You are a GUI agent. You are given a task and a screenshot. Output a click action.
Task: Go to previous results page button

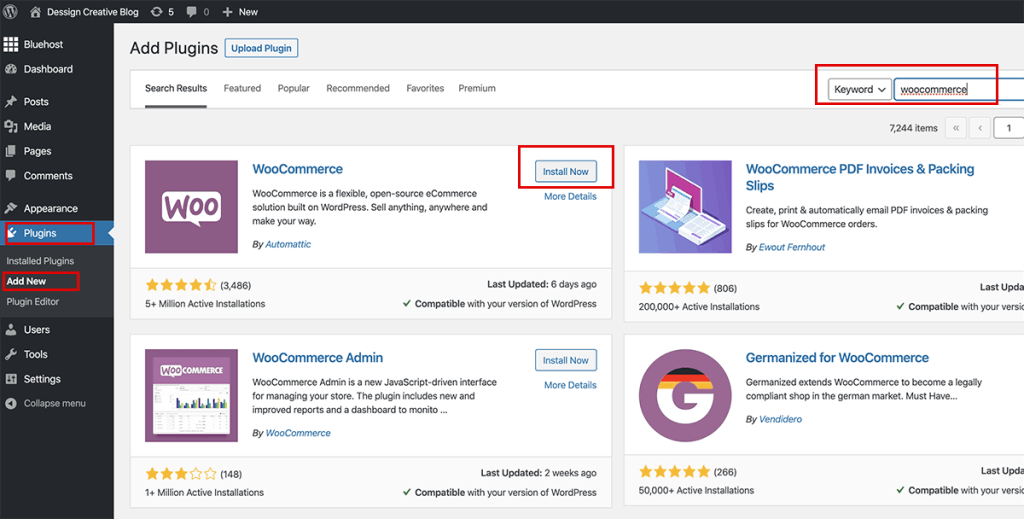pos(980,128)
